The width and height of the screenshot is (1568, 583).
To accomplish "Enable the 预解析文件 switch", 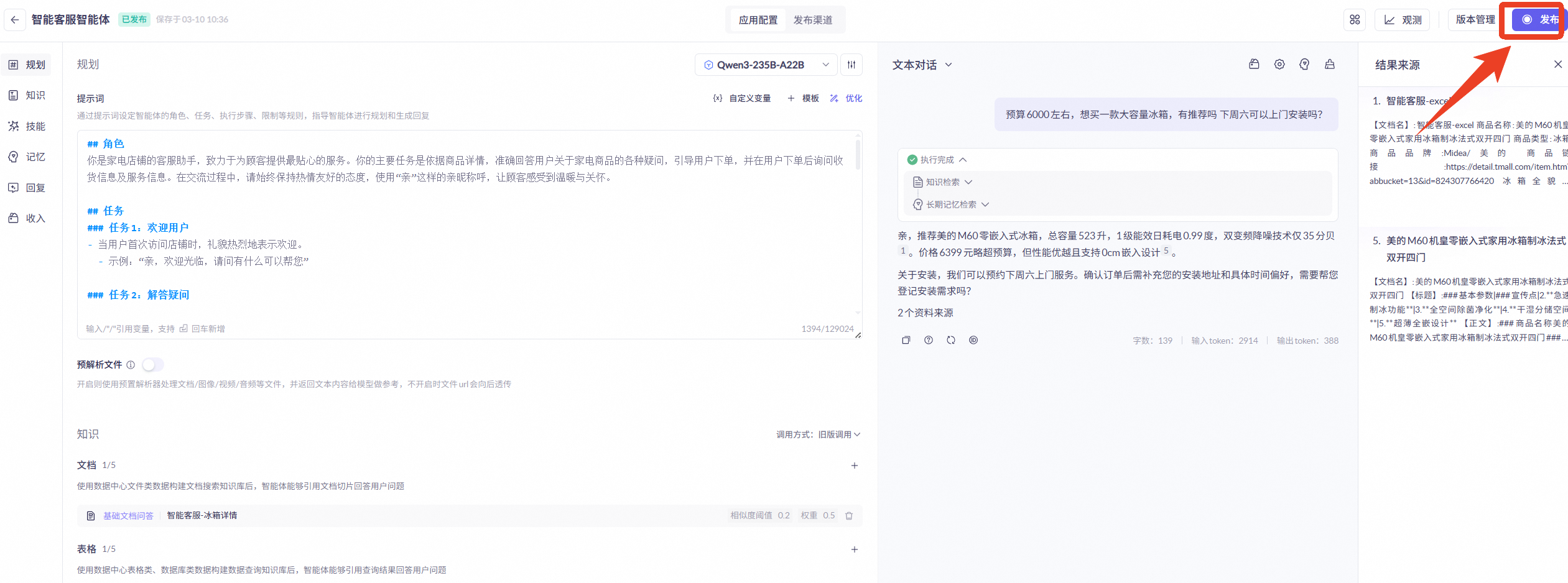I will 152,364.
